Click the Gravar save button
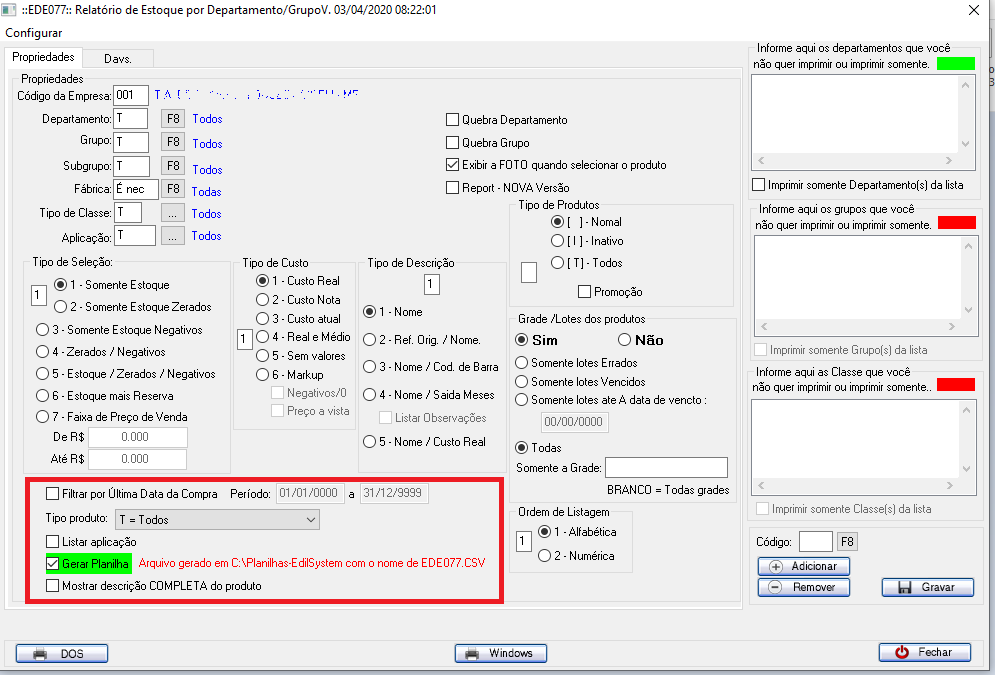 [x=927, y=587]
